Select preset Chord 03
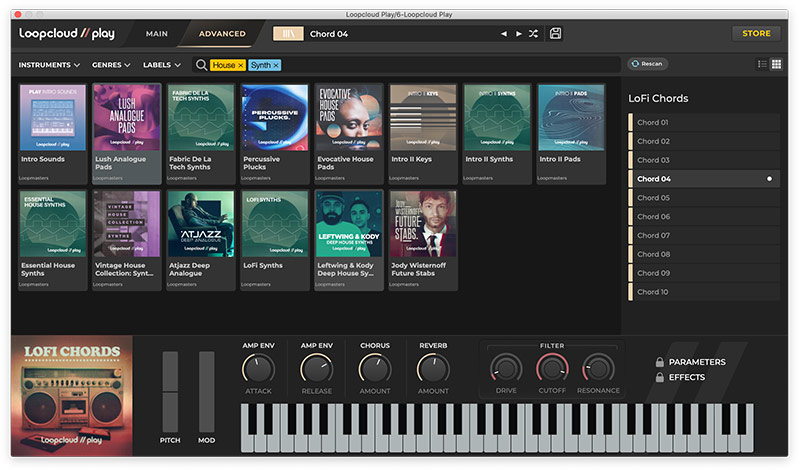800x470 pixels. tap(704, 160)
